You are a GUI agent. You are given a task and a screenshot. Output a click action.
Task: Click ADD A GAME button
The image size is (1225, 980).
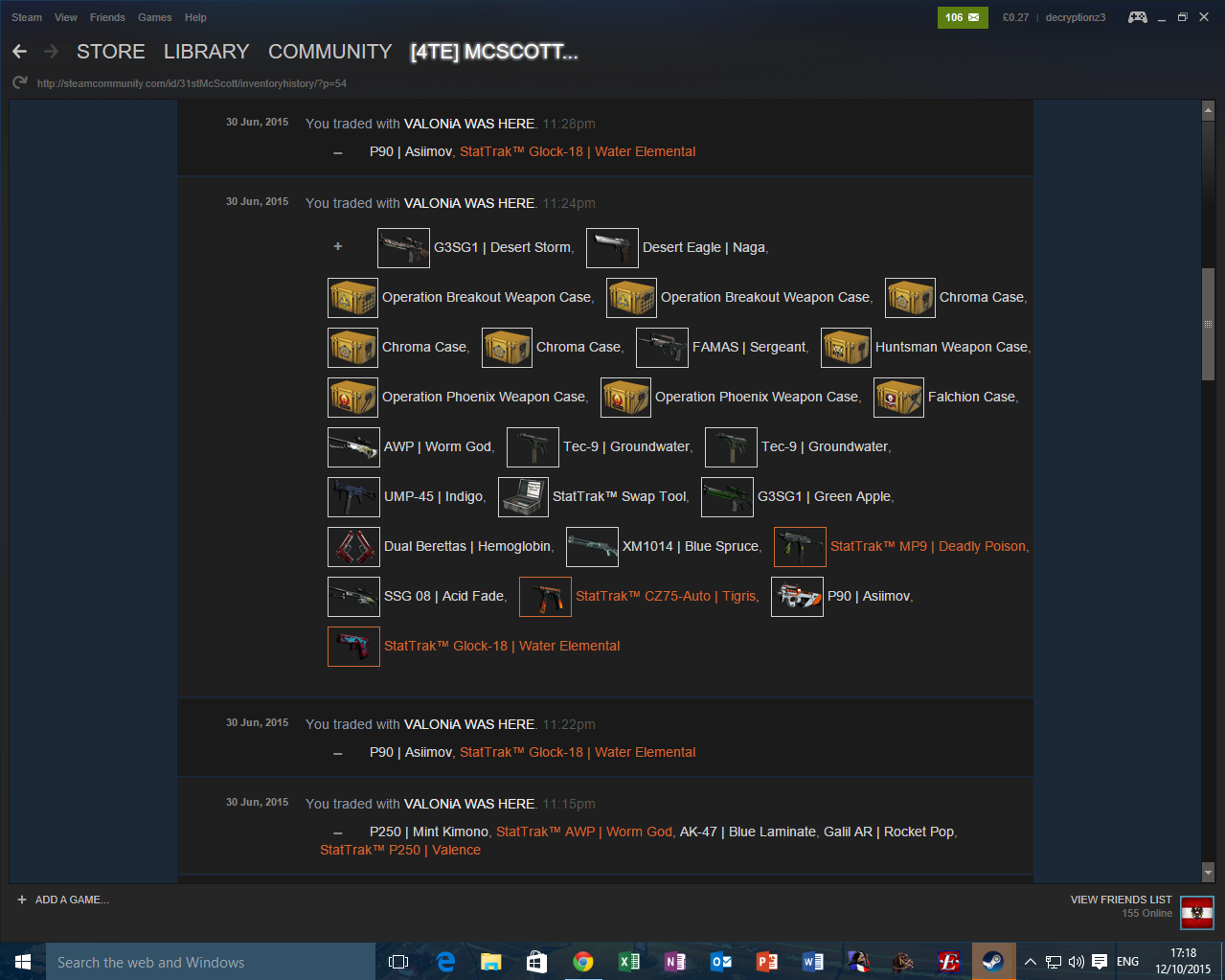pyautogui.click(x=63, y=900)
